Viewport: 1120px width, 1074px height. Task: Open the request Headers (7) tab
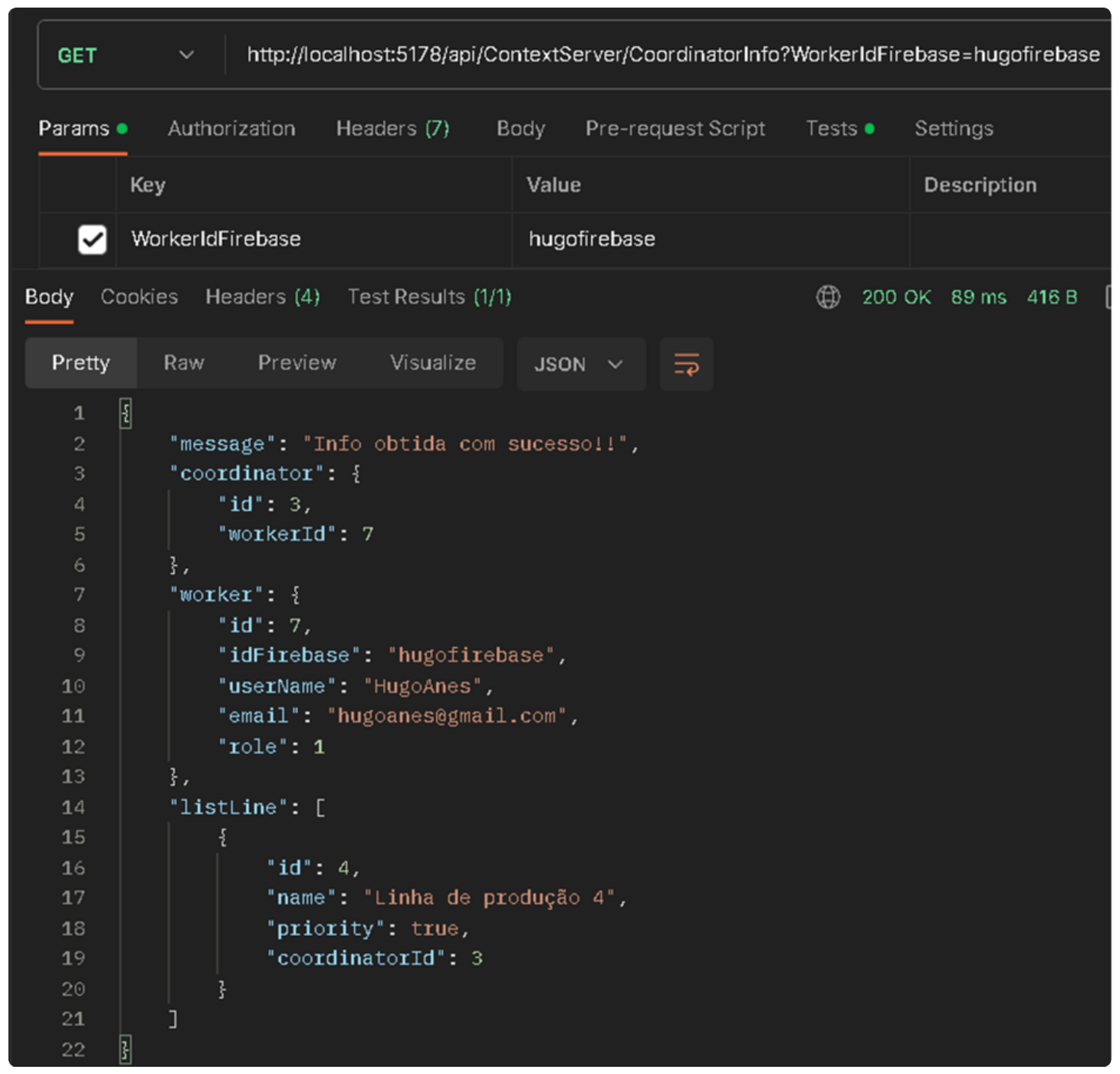[x=392, y=128]
